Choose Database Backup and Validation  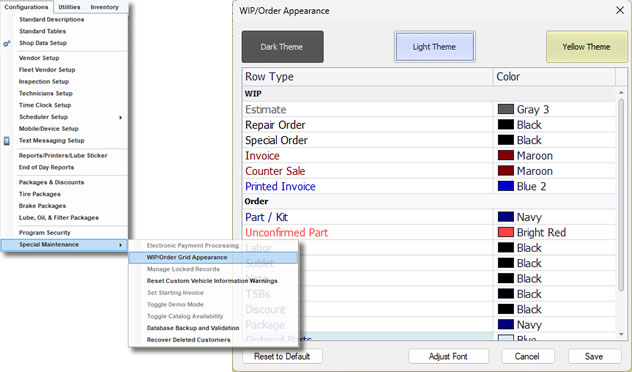[x=193, y=328]
